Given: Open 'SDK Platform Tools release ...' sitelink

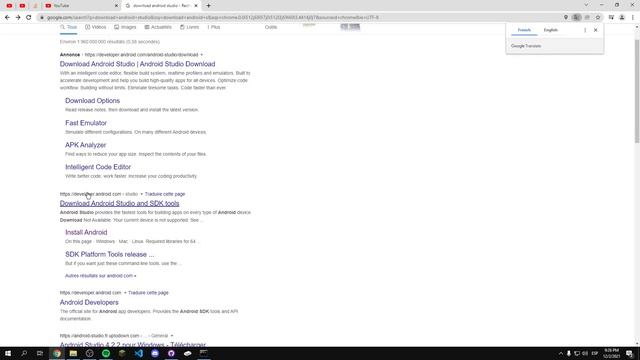Looking at the screenshot, I should (109, 254).
